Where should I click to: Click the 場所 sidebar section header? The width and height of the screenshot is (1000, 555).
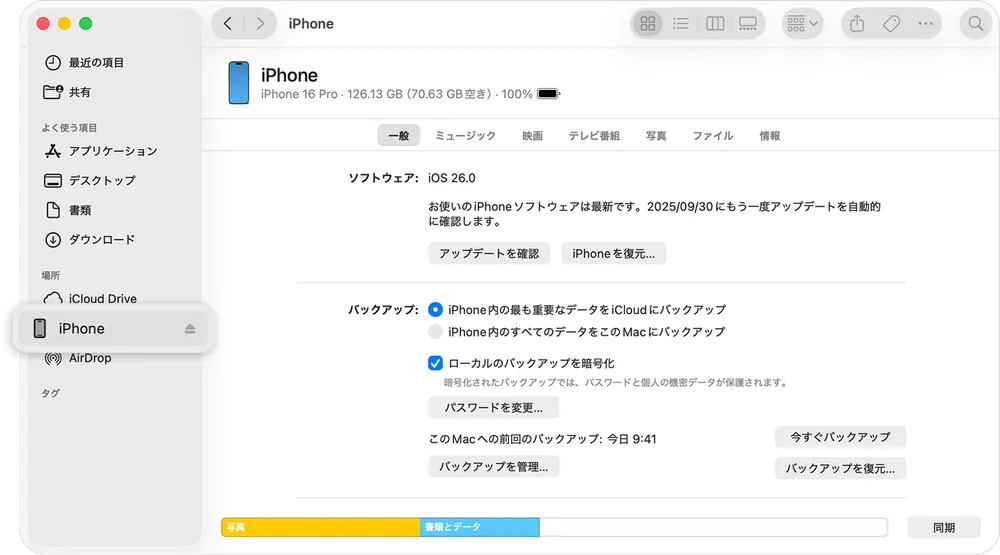pos(50,276)
